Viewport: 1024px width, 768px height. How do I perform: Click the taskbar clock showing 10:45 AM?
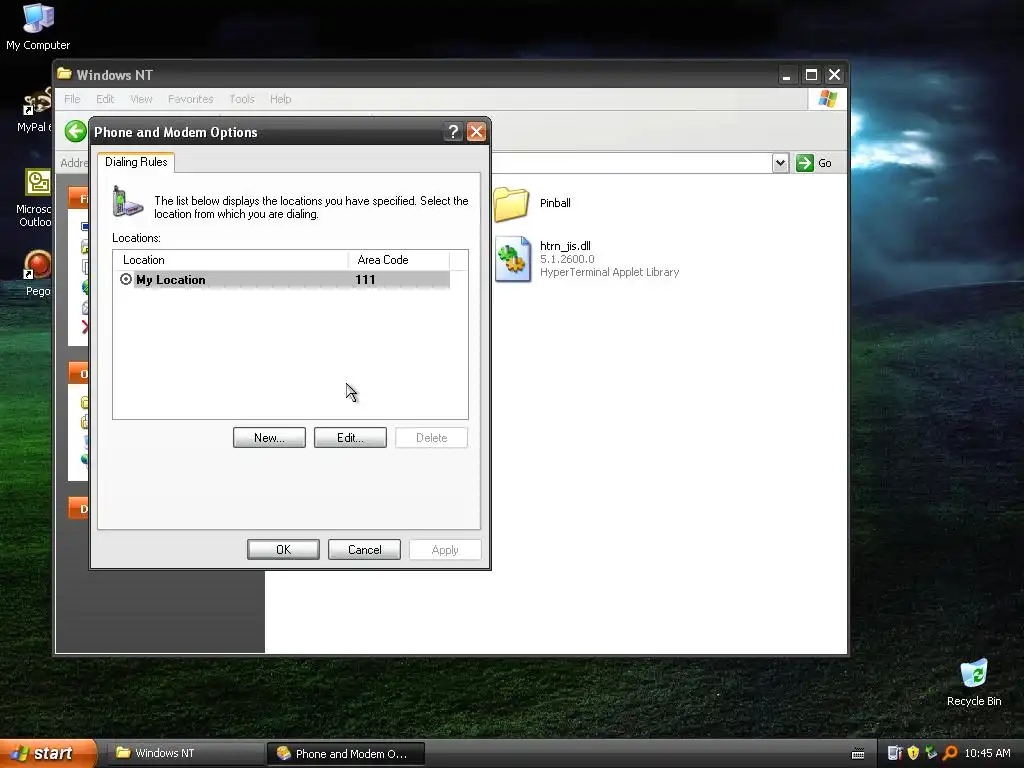coord(987,753)
